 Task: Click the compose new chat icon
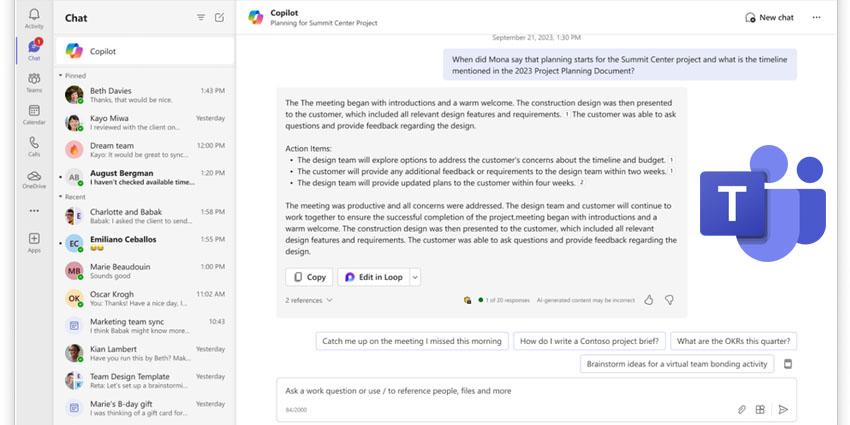click(x=219, y=17)
